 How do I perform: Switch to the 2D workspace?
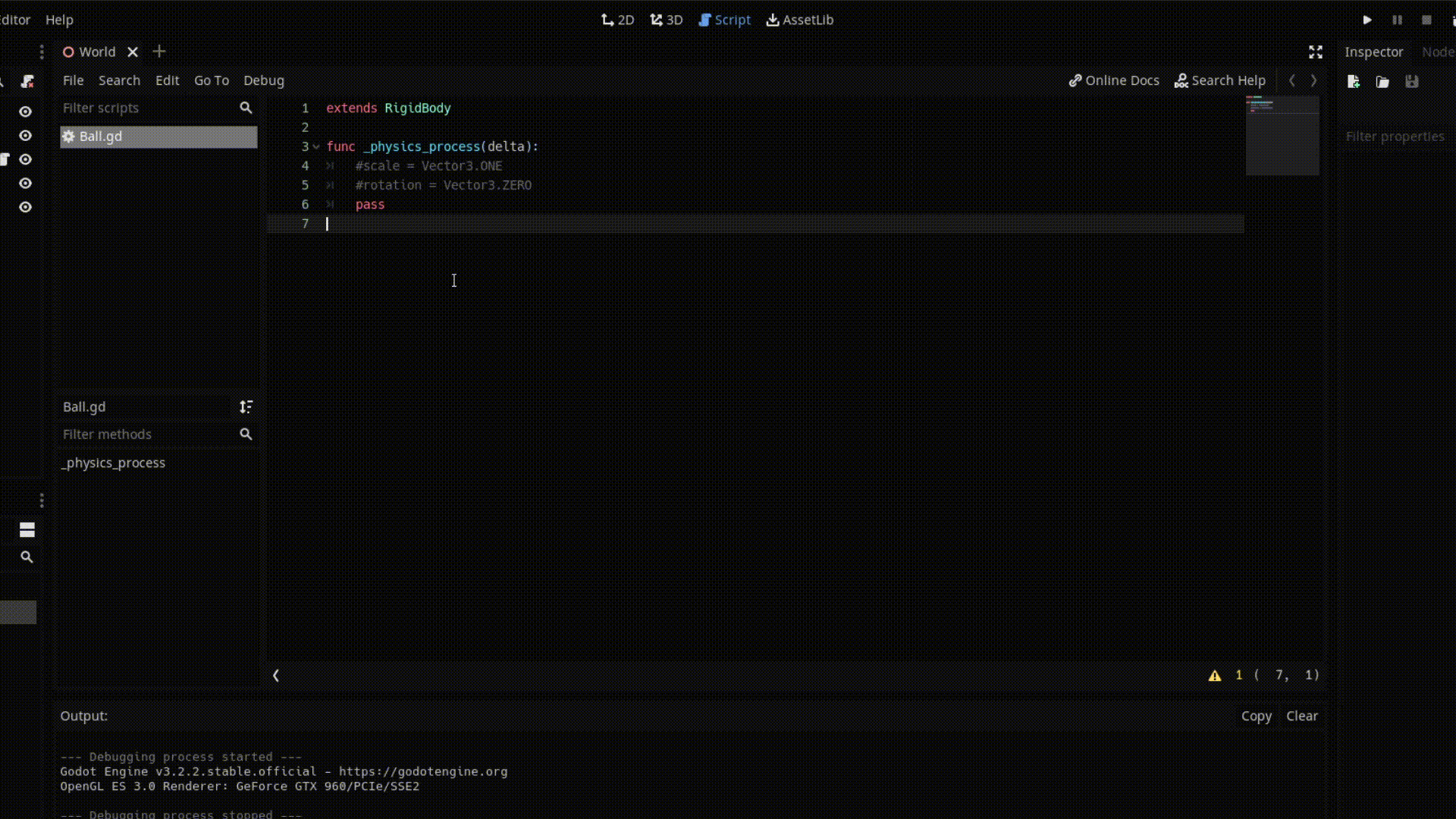[617, 20]
